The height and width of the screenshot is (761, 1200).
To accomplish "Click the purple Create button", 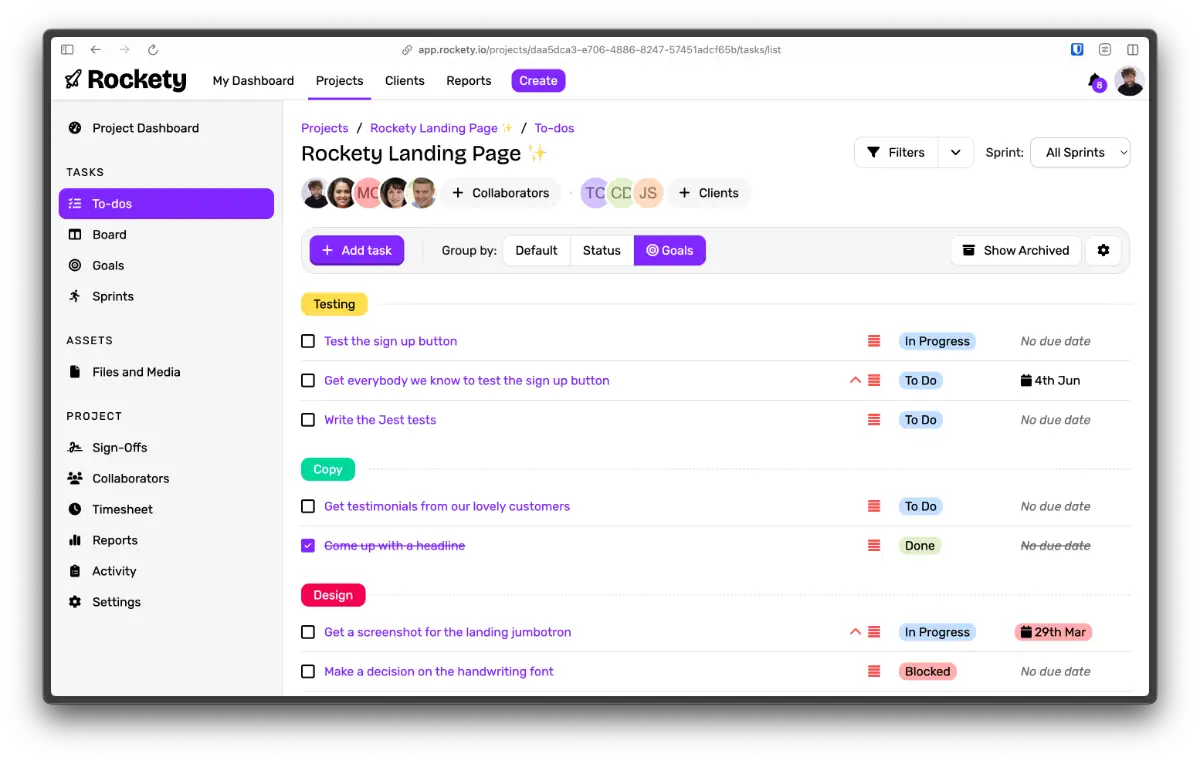I will [538, 81].
